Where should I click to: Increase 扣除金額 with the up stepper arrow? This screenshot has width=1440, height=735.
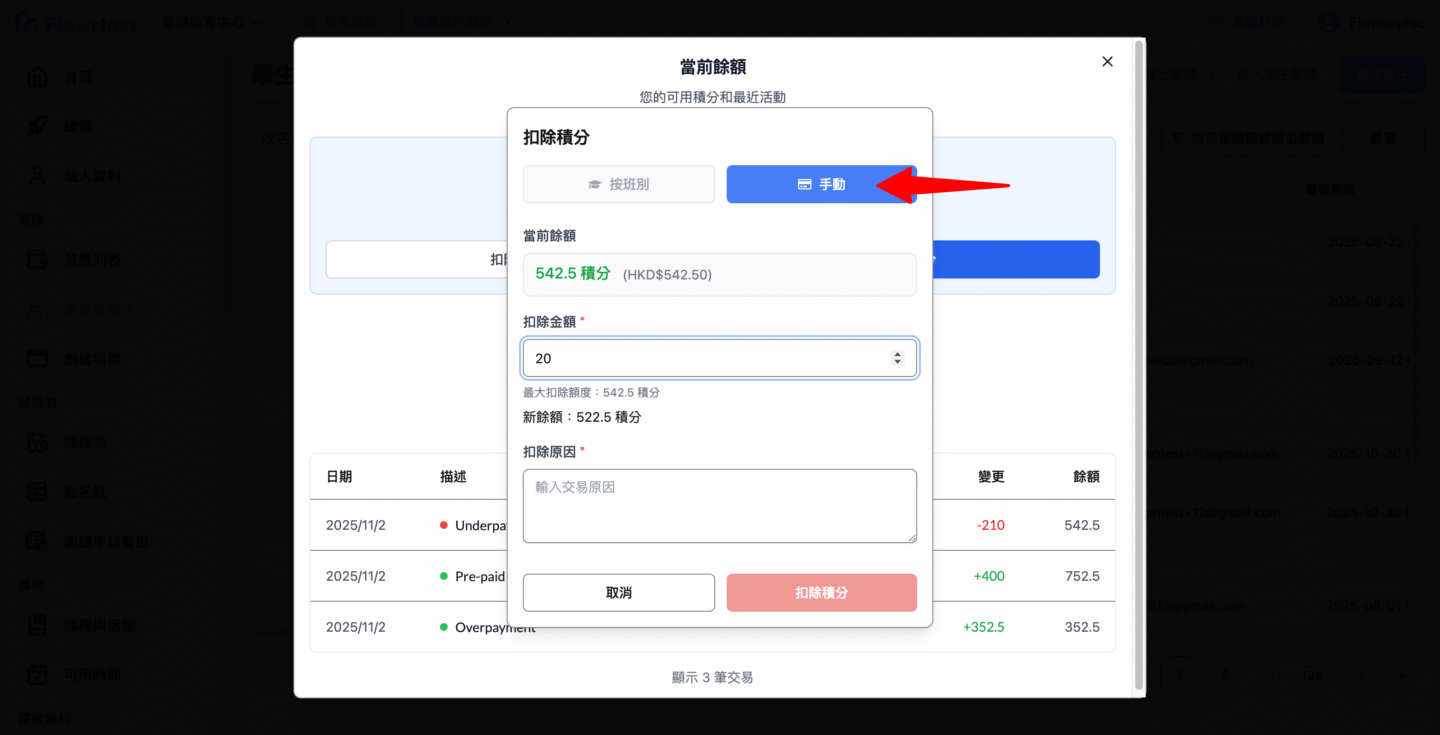click(897, 354)
